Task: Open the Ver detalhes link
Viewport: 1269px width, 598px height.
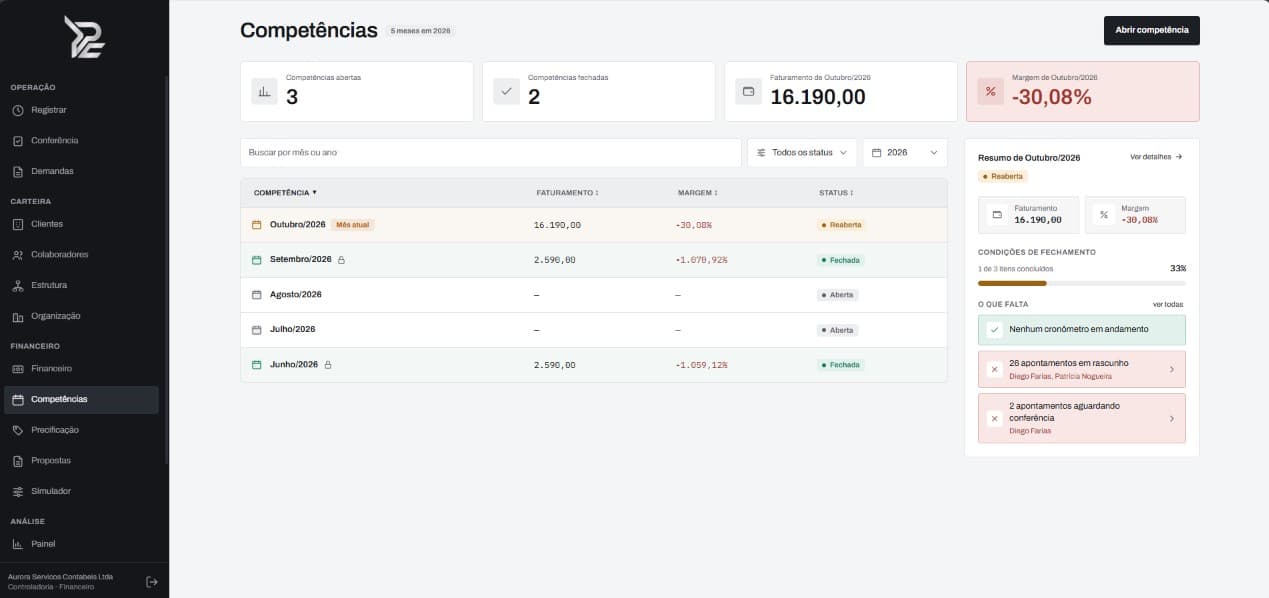Action: point(1156,157)
